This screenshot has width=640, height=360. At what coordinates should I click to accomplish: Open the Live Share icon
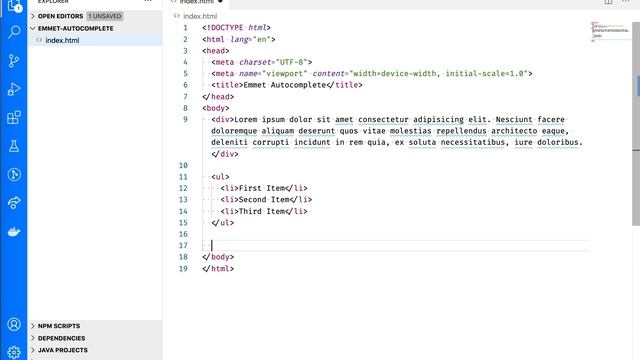click(x=14, y=203)
